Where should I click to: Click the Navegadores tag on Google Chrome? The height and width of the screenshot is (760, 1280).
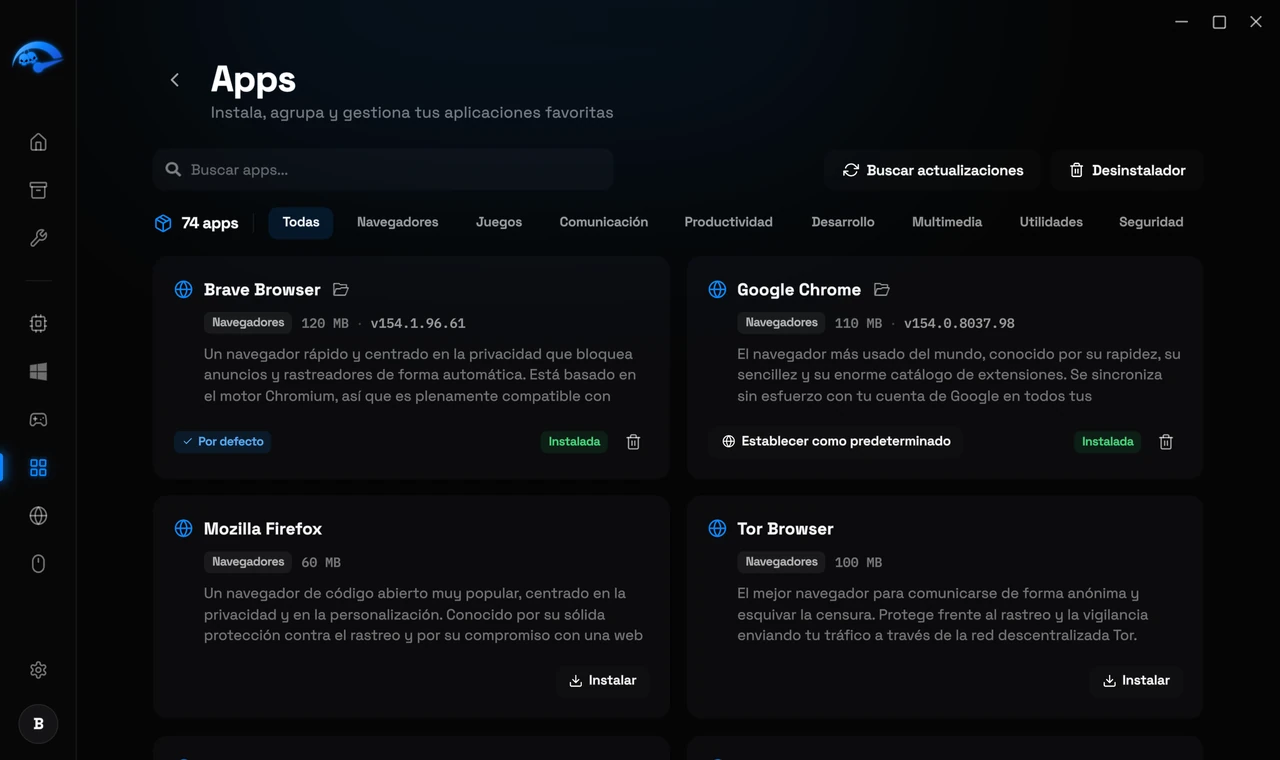782,323
